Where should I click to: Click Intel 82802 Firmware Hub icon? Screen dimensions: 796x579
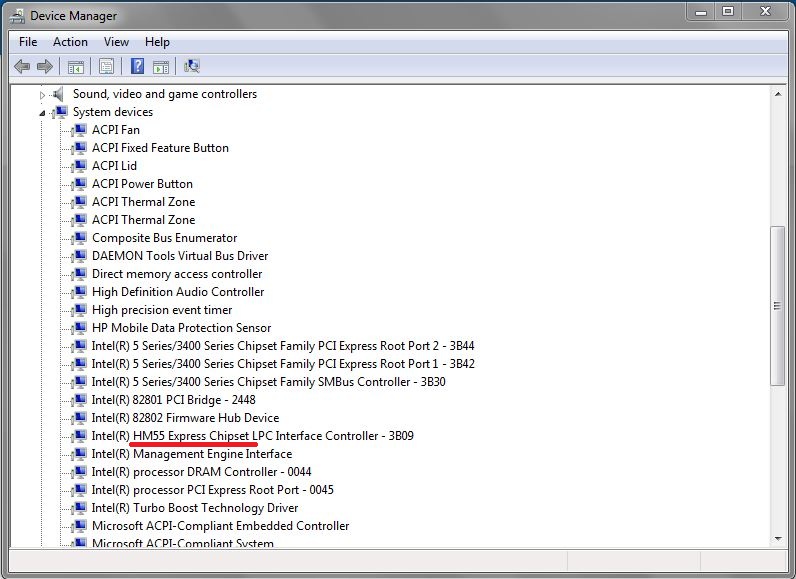click(79, 418)
